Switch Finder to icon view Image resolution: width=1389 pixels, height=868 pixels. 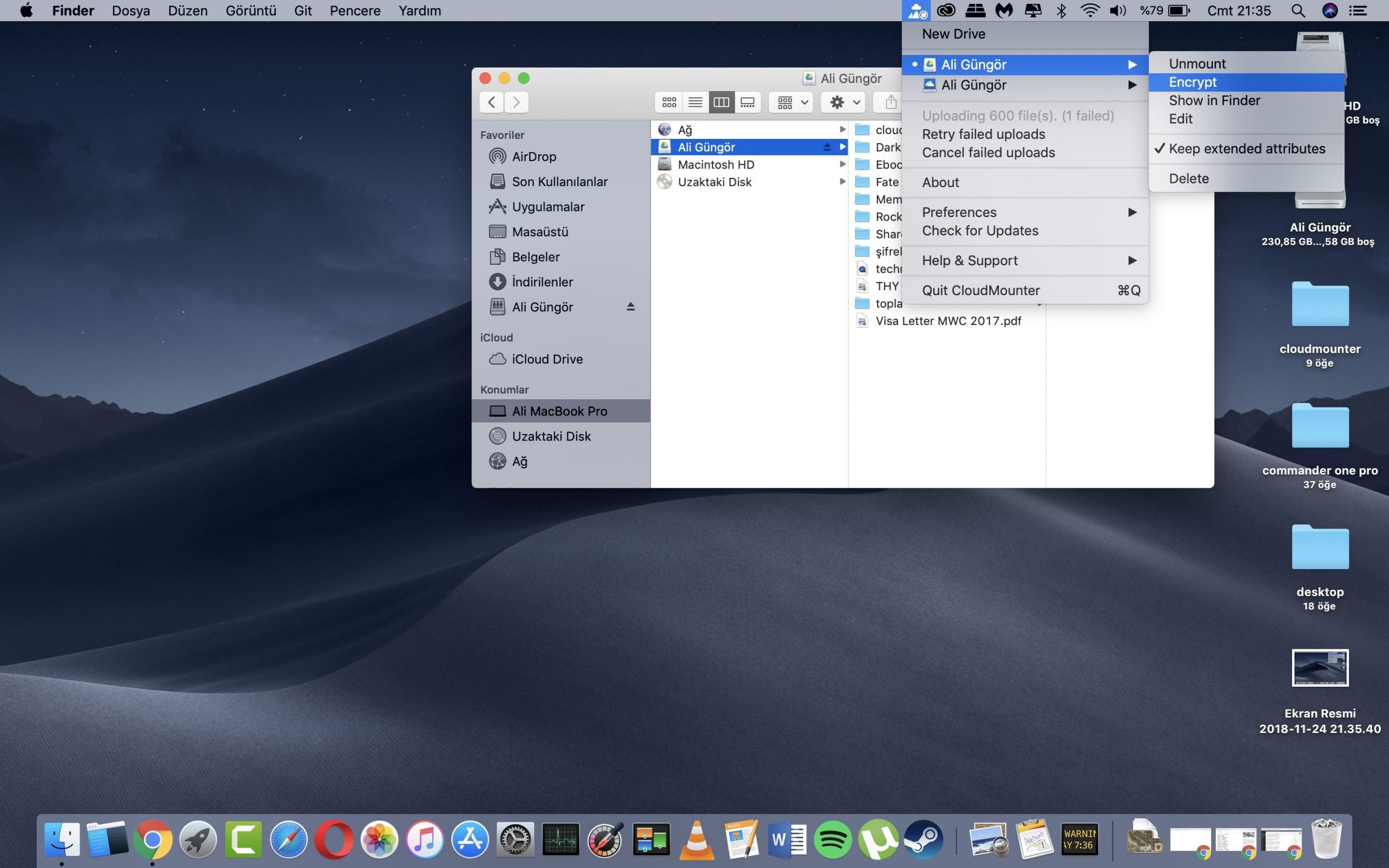click(668, 102)
